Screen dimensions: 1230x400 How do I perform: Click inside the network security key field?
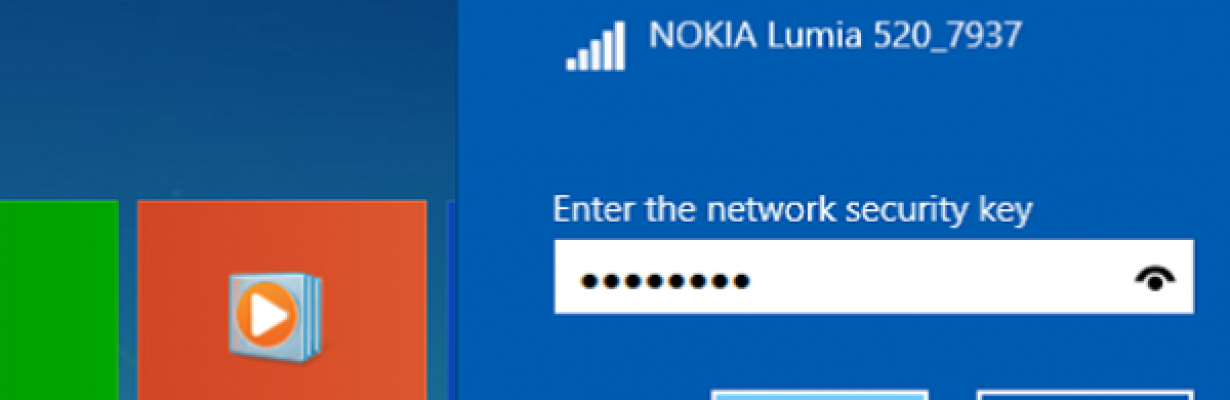click(x=874, y=276)
